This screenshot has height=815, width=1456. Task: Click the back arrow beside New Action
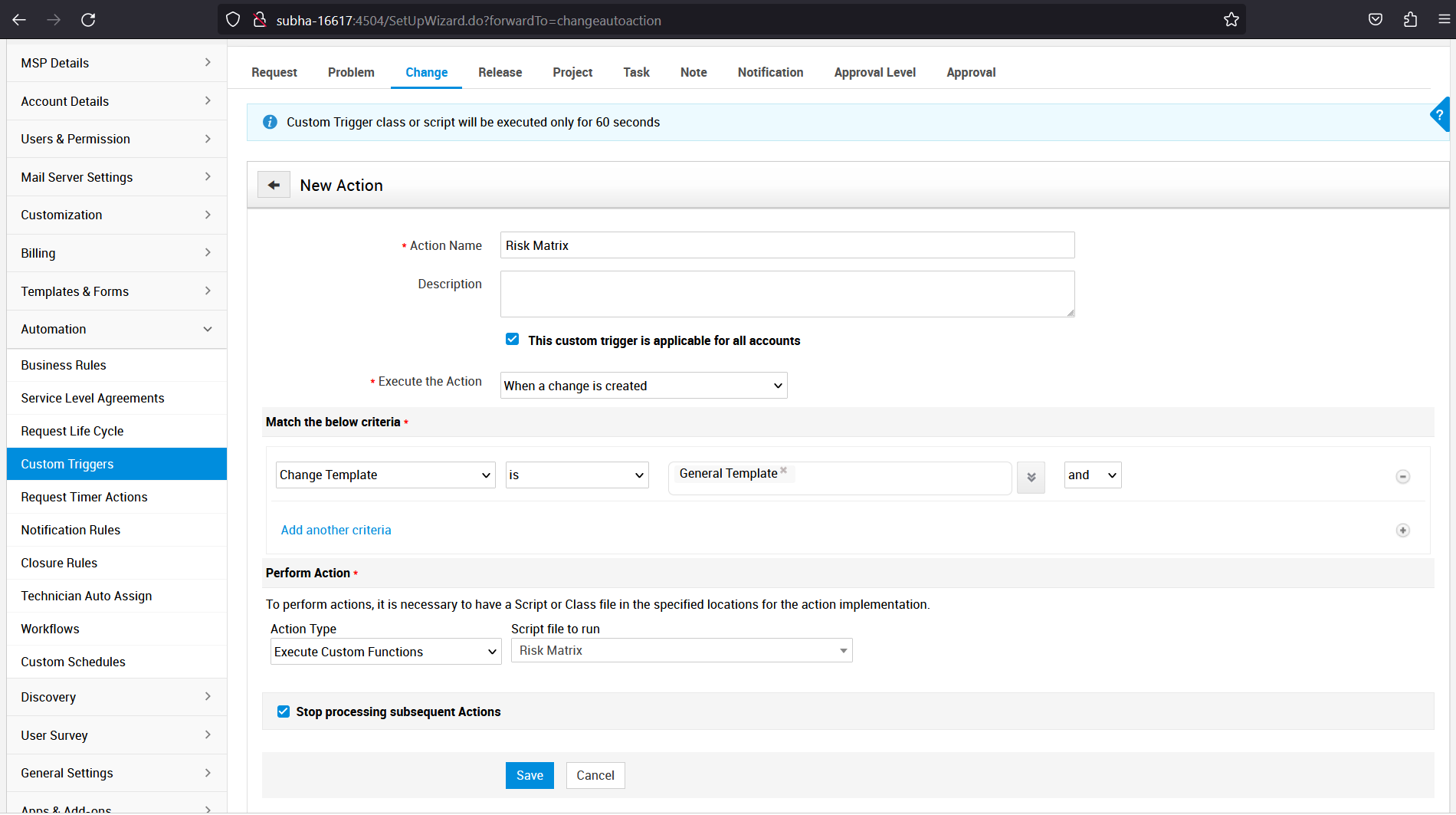click(x=274, y=186)
